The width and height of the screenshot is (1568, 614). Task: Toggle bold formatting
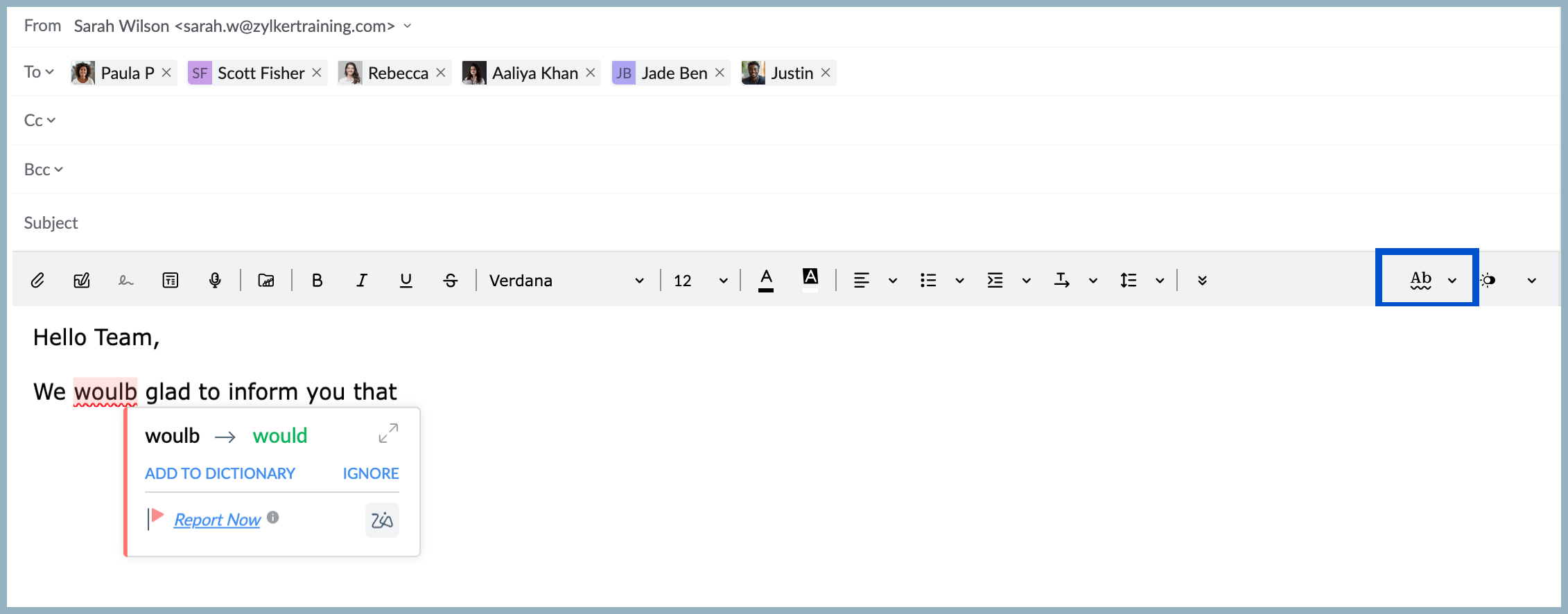tap(317, 280)
